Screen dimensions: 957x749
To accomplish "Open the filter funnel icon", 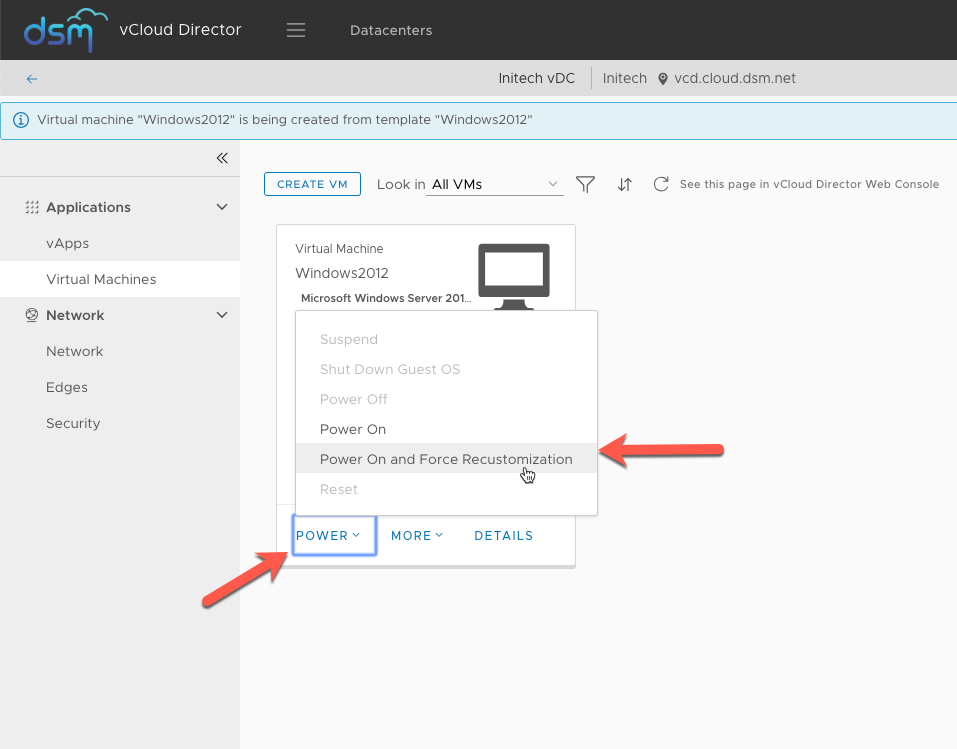I will 585,184.
